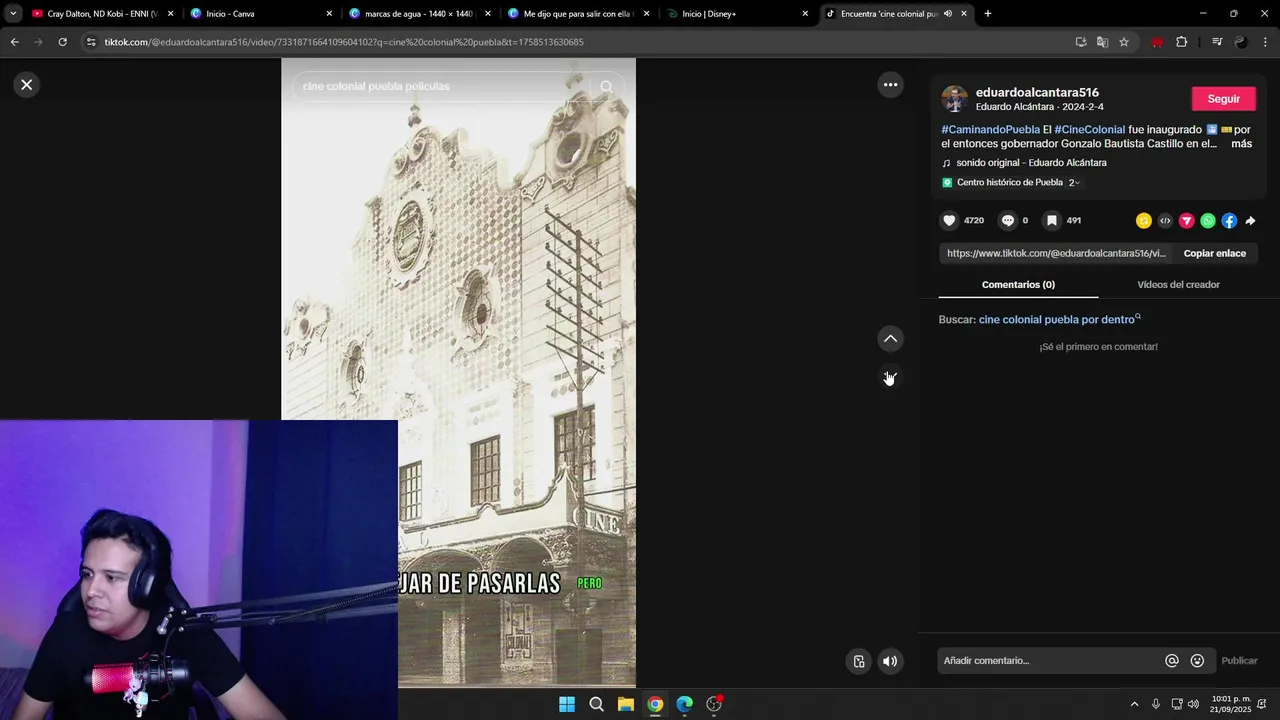Share the video to WhatsApp
This screenshot has height=720, width=1280.
(1208, 221)
